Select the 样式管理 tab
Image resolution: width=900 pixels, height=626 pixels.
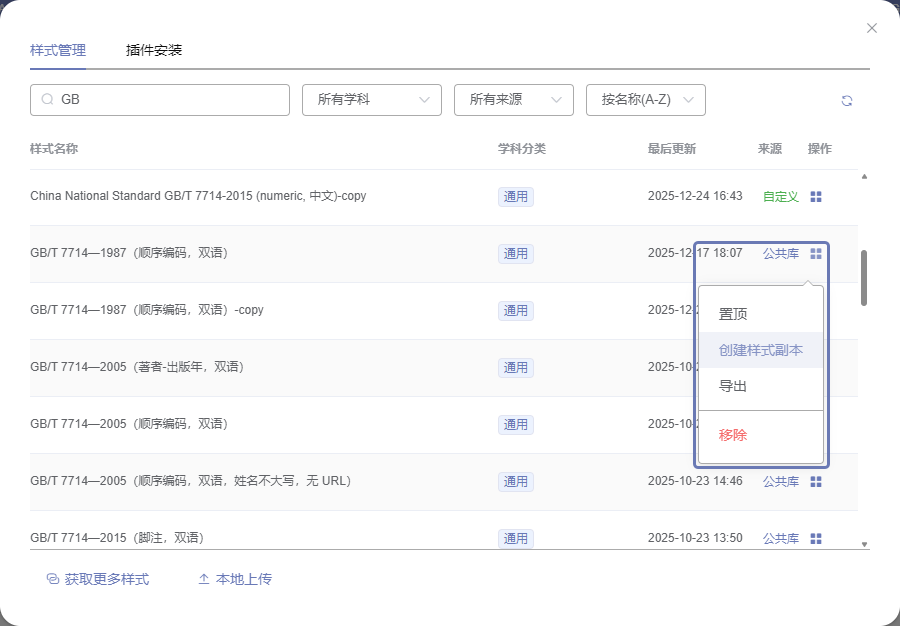(58, 50)
